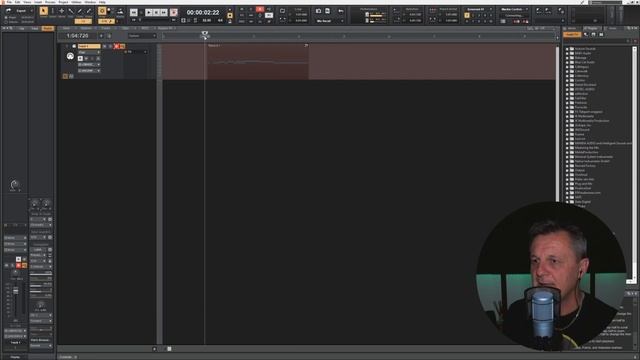Solo Track 1 in the track header
This screenshot has width=640, height=360.
coord(110,46)
